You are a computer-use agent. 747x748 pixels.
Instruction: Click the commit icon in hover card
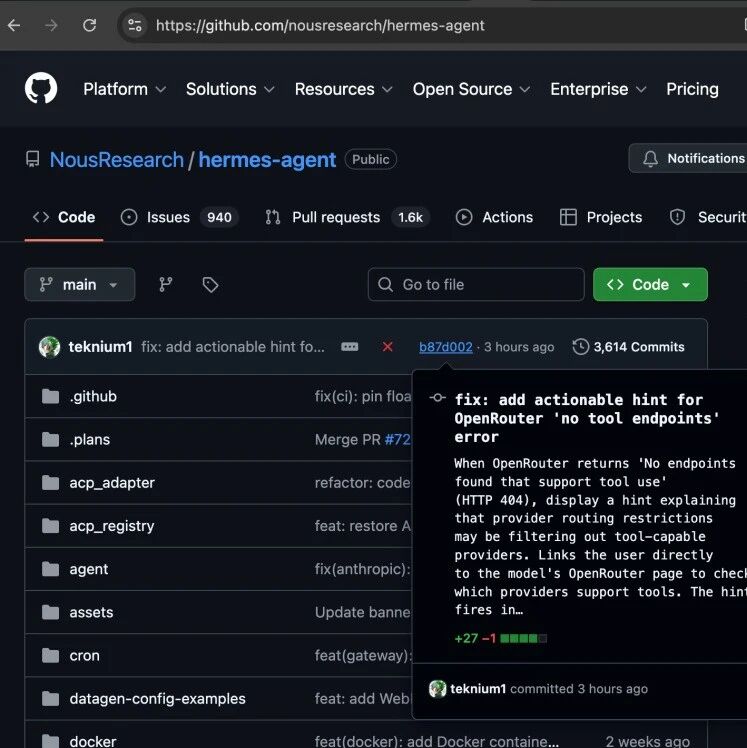437,397
